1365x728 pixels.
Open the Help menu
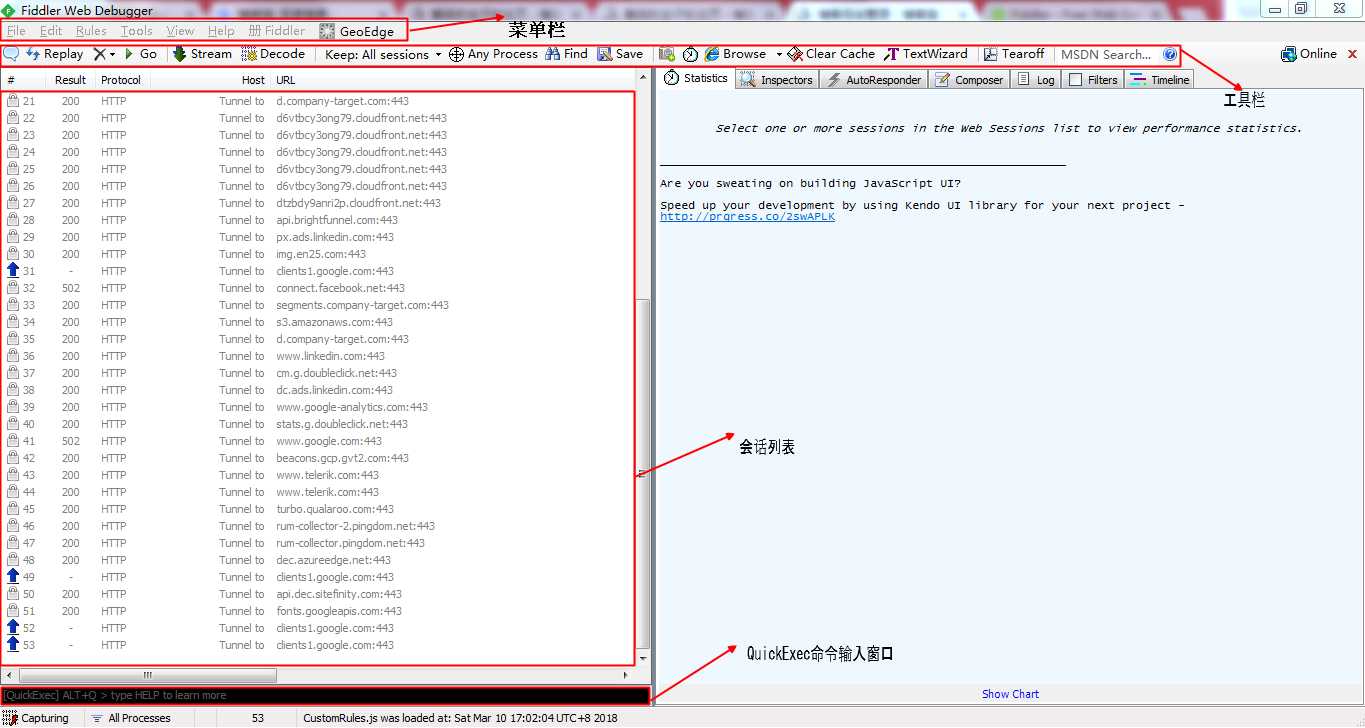221,31
